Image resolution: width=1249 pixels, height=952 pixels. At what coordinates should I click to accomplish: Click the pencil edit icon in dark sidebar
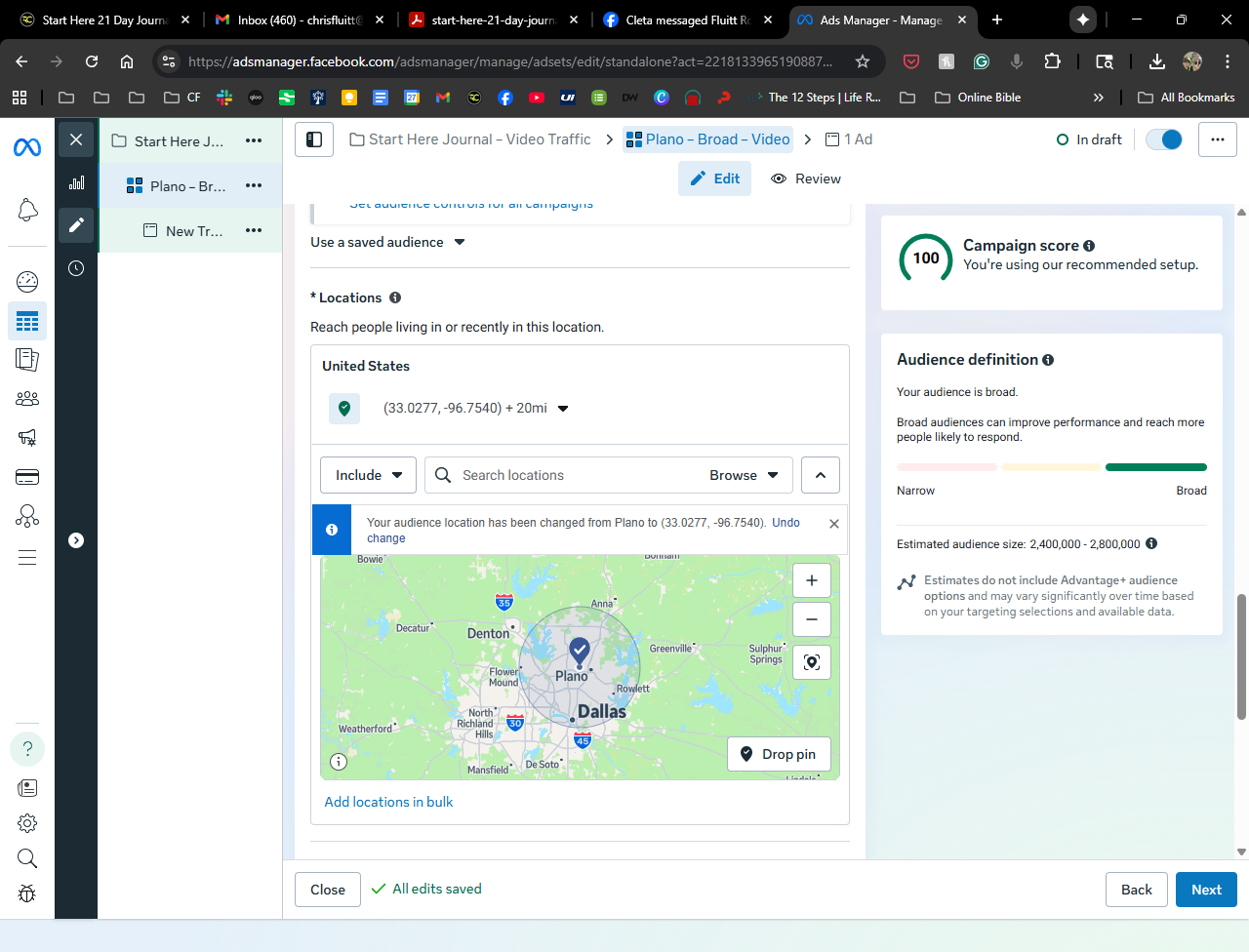pyautogui.click(x=76, y=225)
